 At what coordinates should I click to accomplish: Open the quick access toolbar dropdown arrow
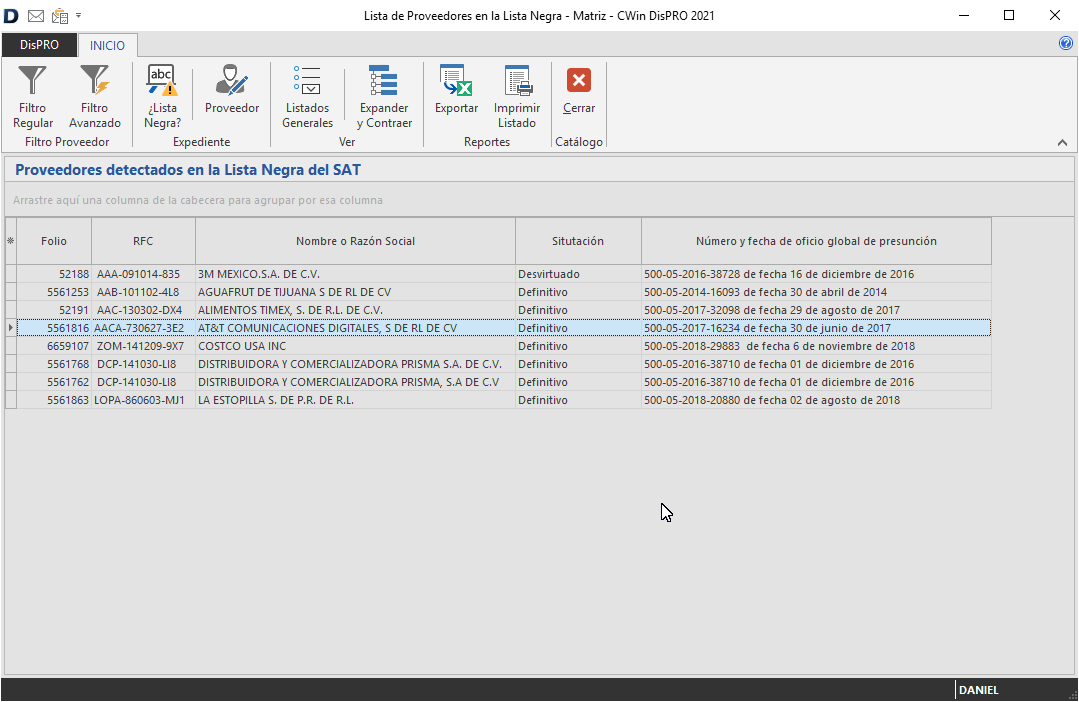(x=79, y=16)
